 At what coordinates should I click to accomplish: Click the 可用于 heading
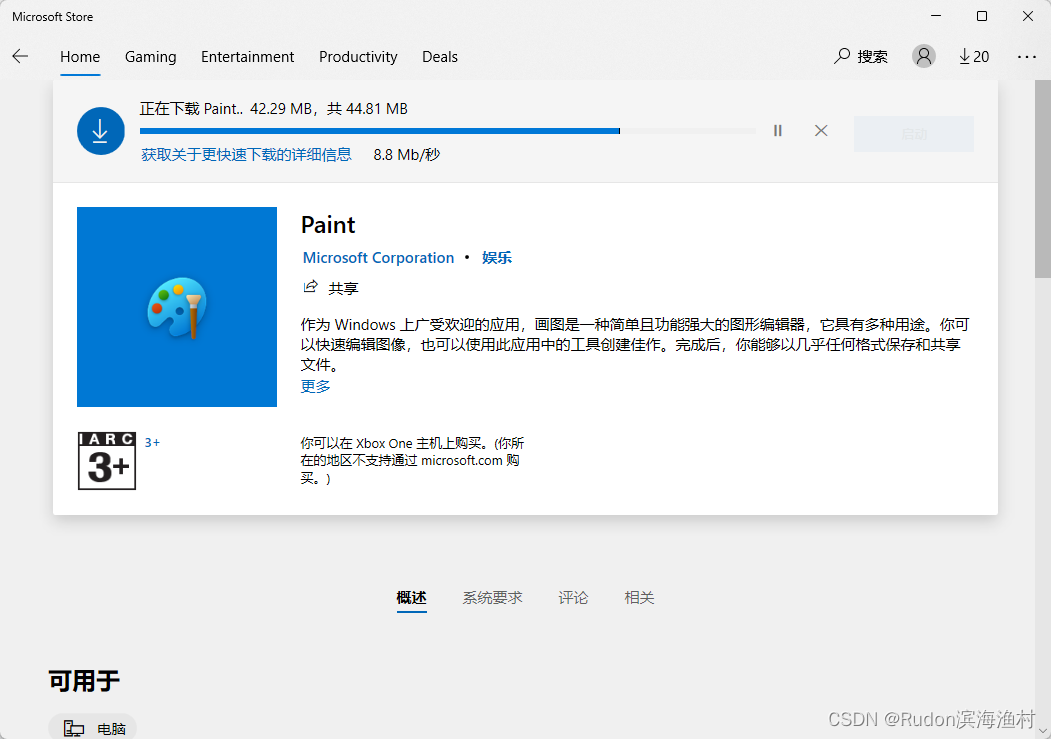[84, 681]
